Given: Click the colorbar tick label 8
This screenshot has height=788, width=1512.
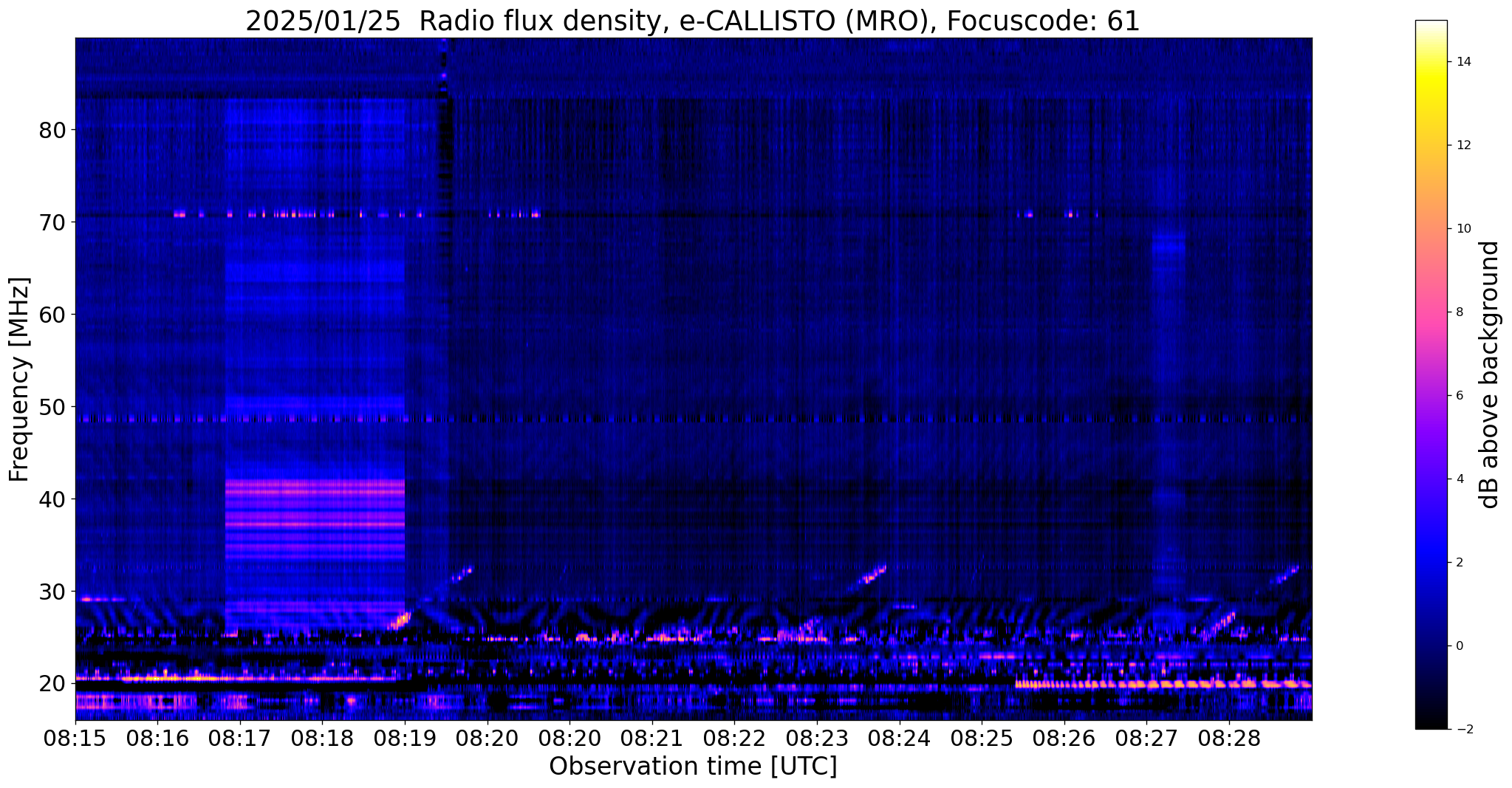Looking at the screenshot, I should 1459,312.
